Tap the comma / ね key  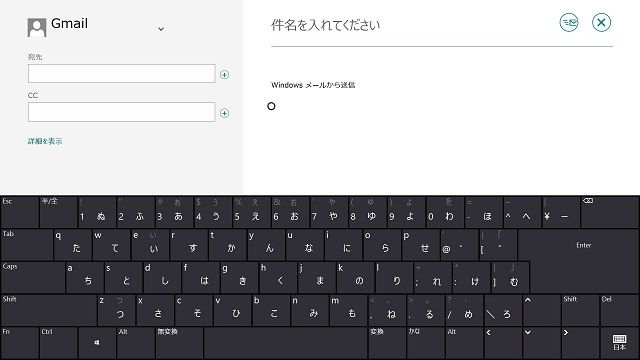tap(387, 310)
